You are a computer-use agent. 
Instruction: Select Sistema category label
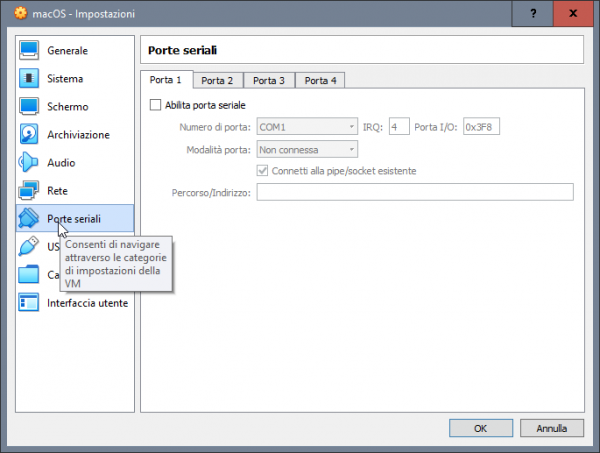tap(65, 78)
